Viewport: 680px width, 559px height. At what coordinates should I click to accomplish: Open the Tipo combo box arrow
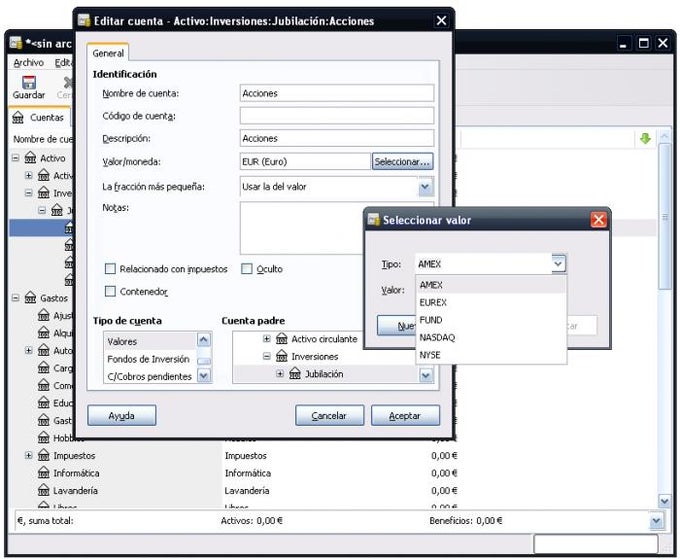[x=558, y=264]
